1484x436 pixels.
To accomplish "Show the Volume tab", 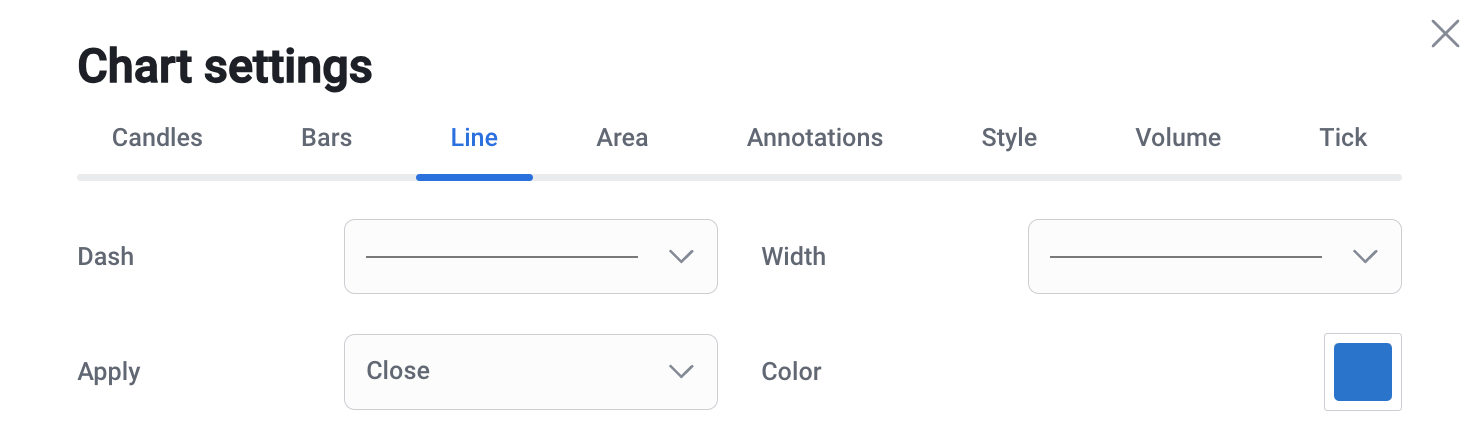I will coord(1178,138).
